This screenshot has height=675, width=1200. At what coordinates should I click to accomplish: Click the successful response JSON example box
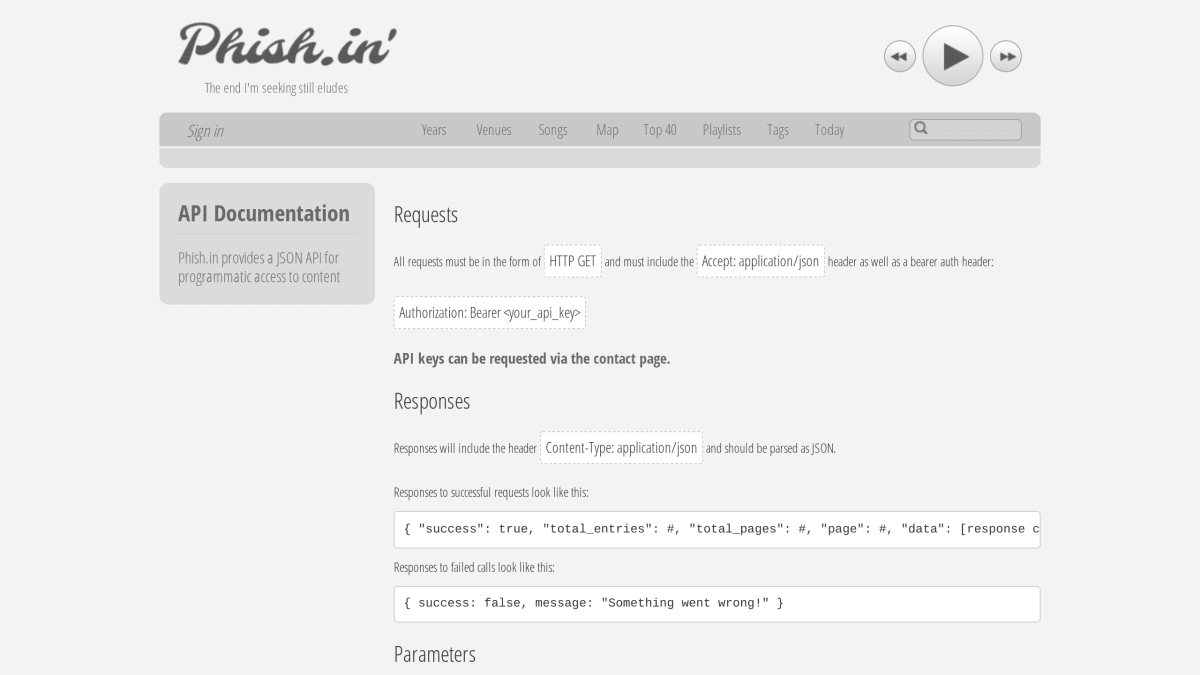click(x=717, y=530)
